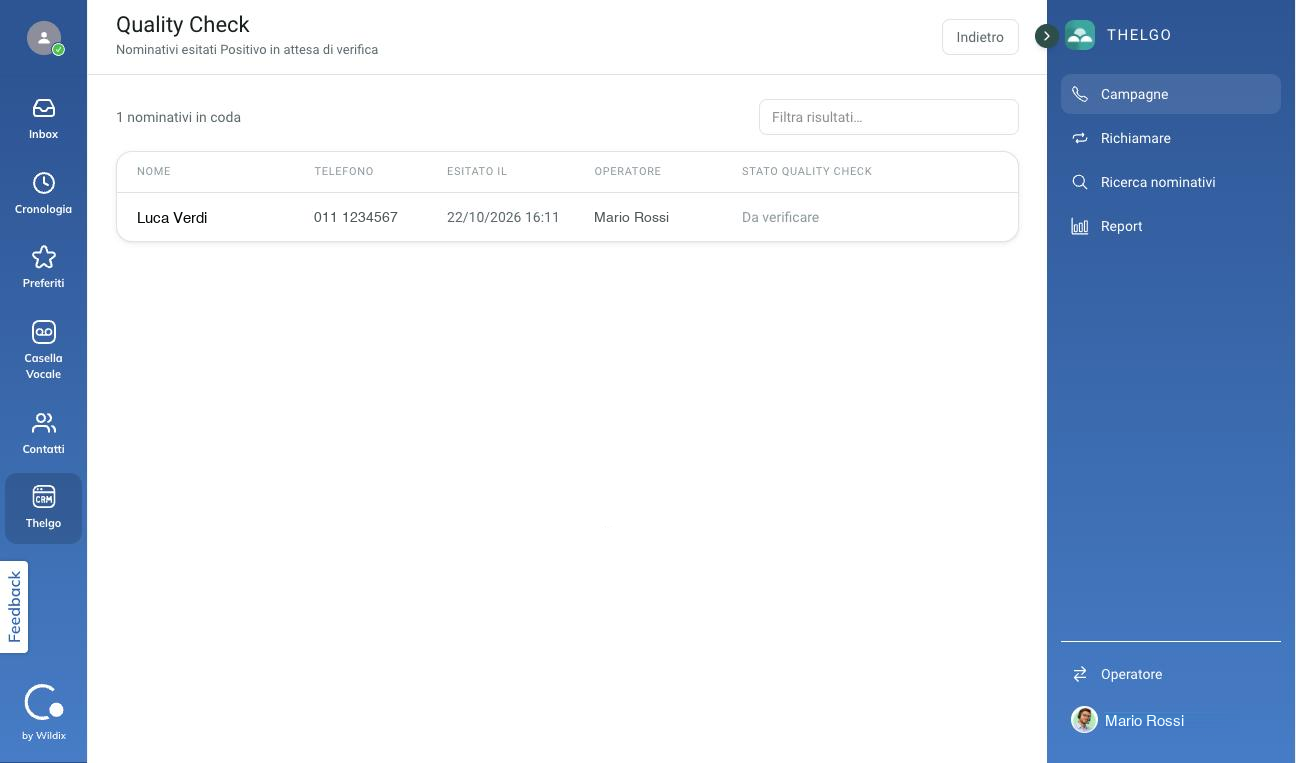
Task: Click the THELGO logo icon
Action: click(x=1080, y=35)
